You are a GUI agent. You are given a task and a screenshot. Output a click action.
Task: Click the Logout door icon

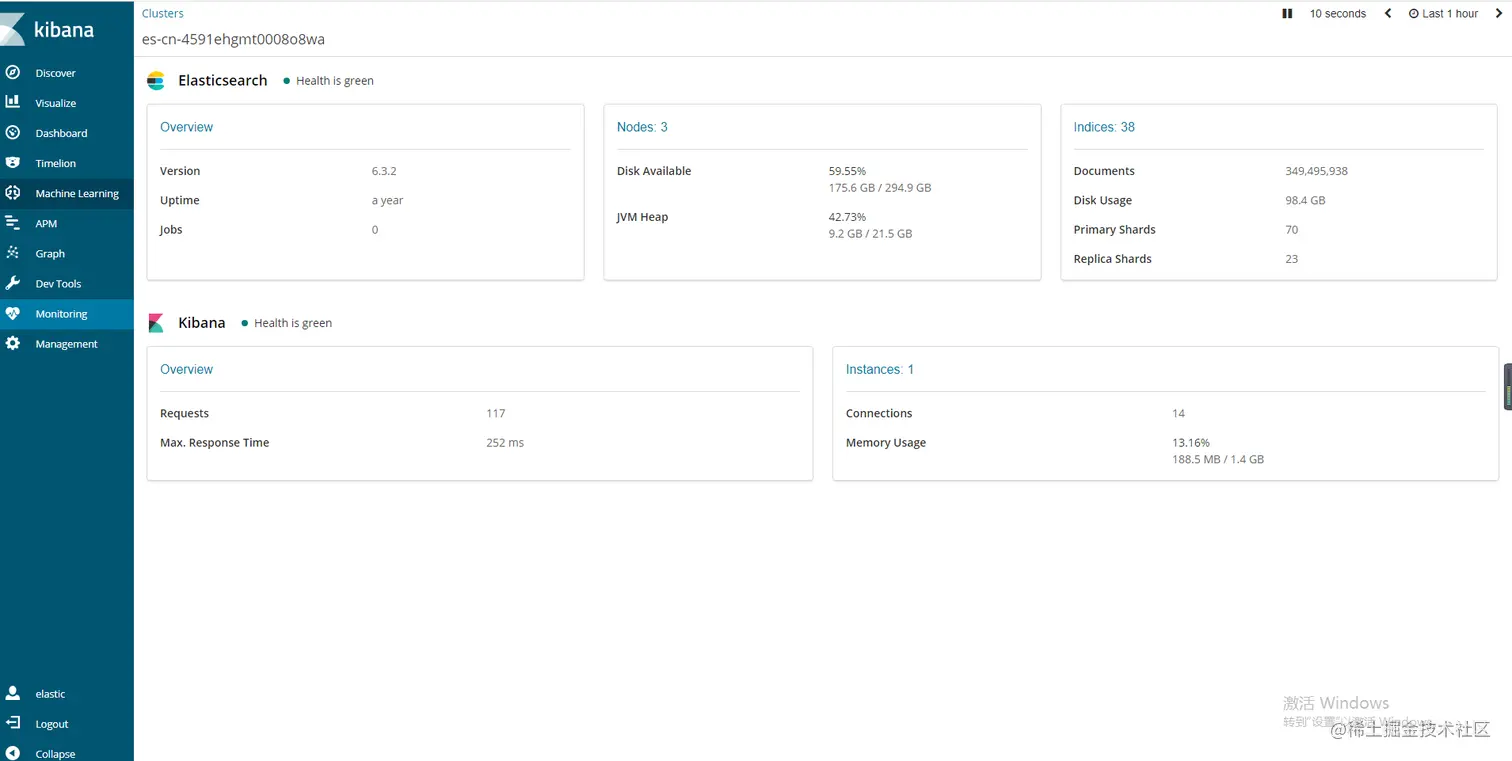13,723
